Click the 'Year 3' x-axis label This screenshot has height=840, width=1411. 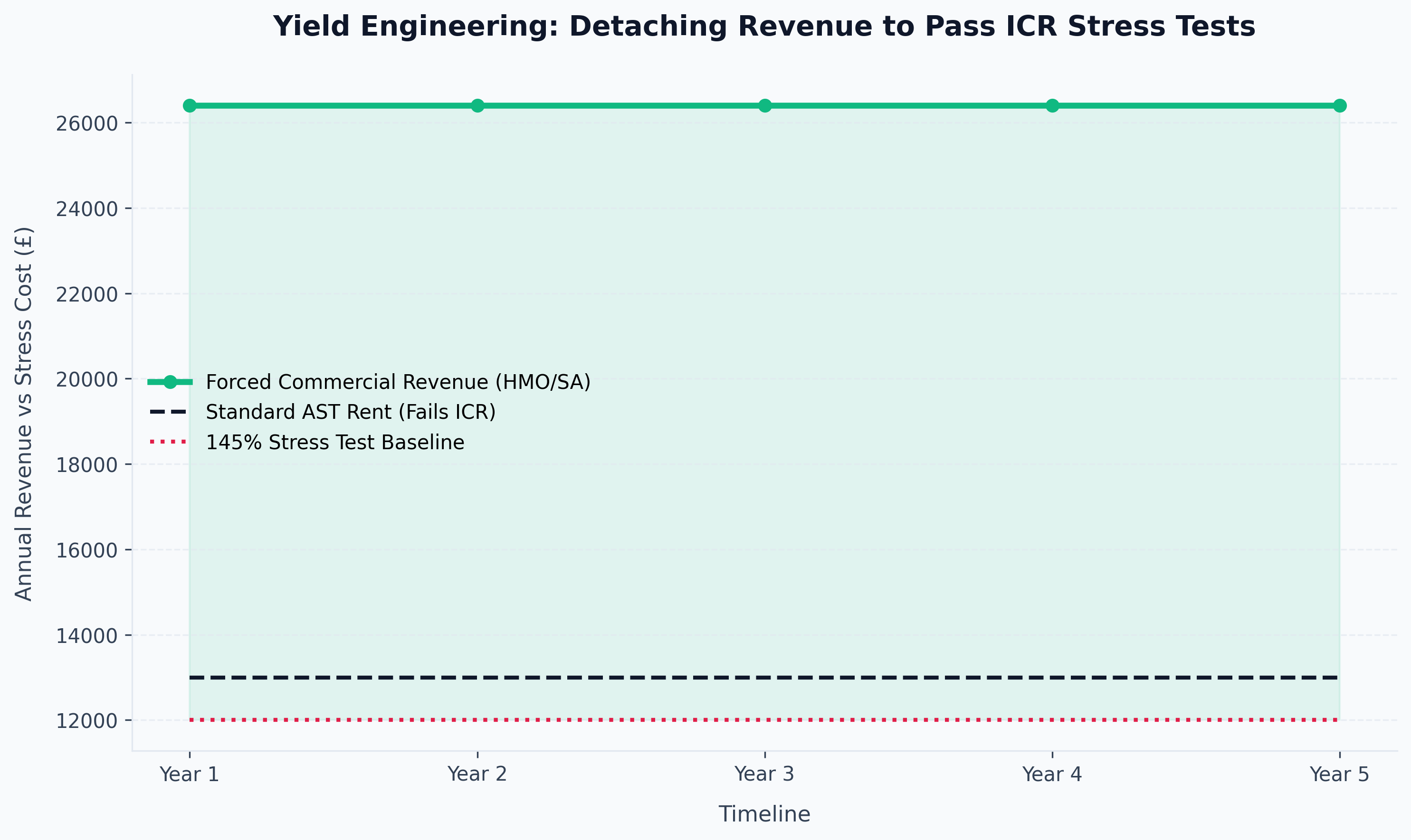pyautogui.click(x=765, y=774)
